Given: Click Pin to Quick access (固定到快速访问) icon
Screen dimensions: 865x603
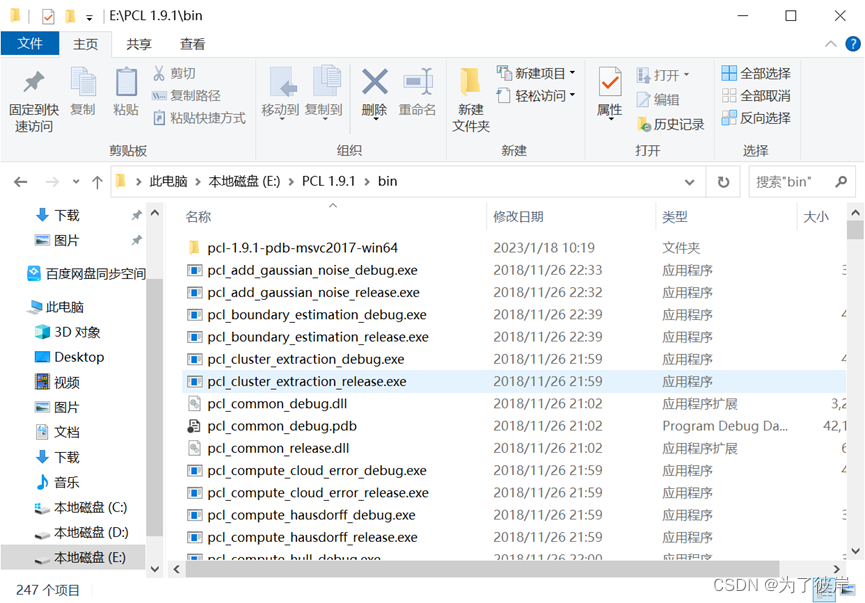Looking at the screenshot, I should click(x=34, y=83).
